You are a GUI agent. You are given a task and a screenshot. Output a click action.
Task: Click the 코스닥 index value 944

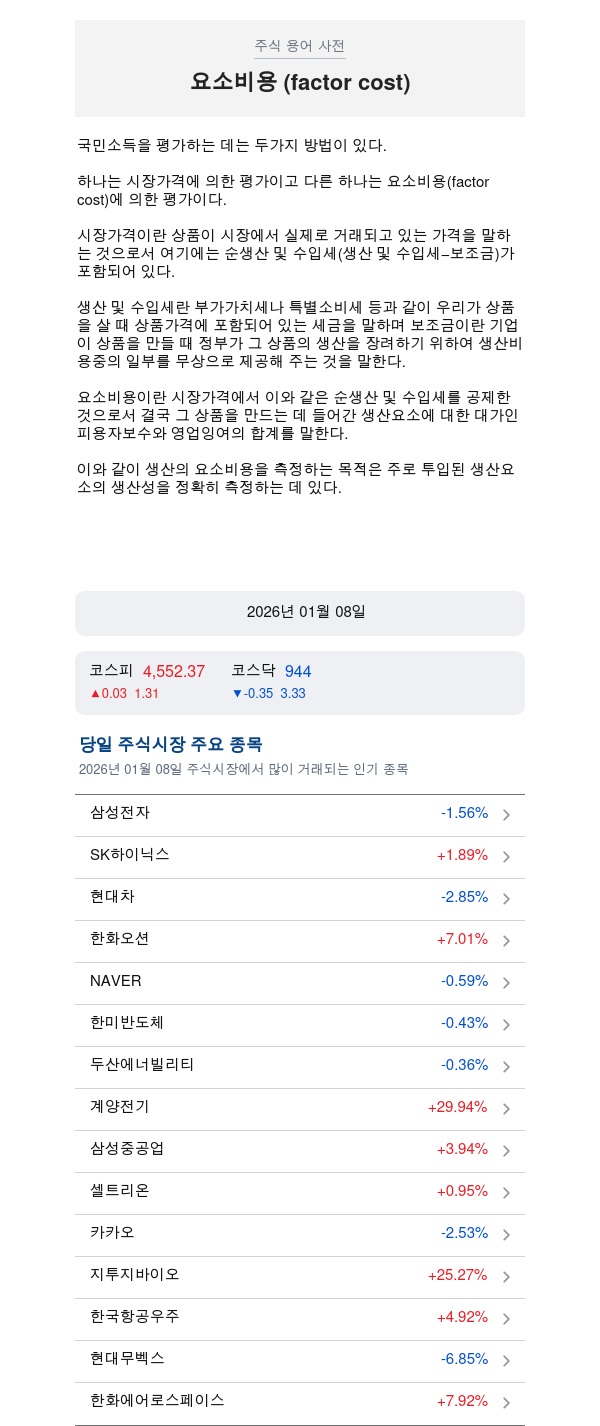(298, 672)
